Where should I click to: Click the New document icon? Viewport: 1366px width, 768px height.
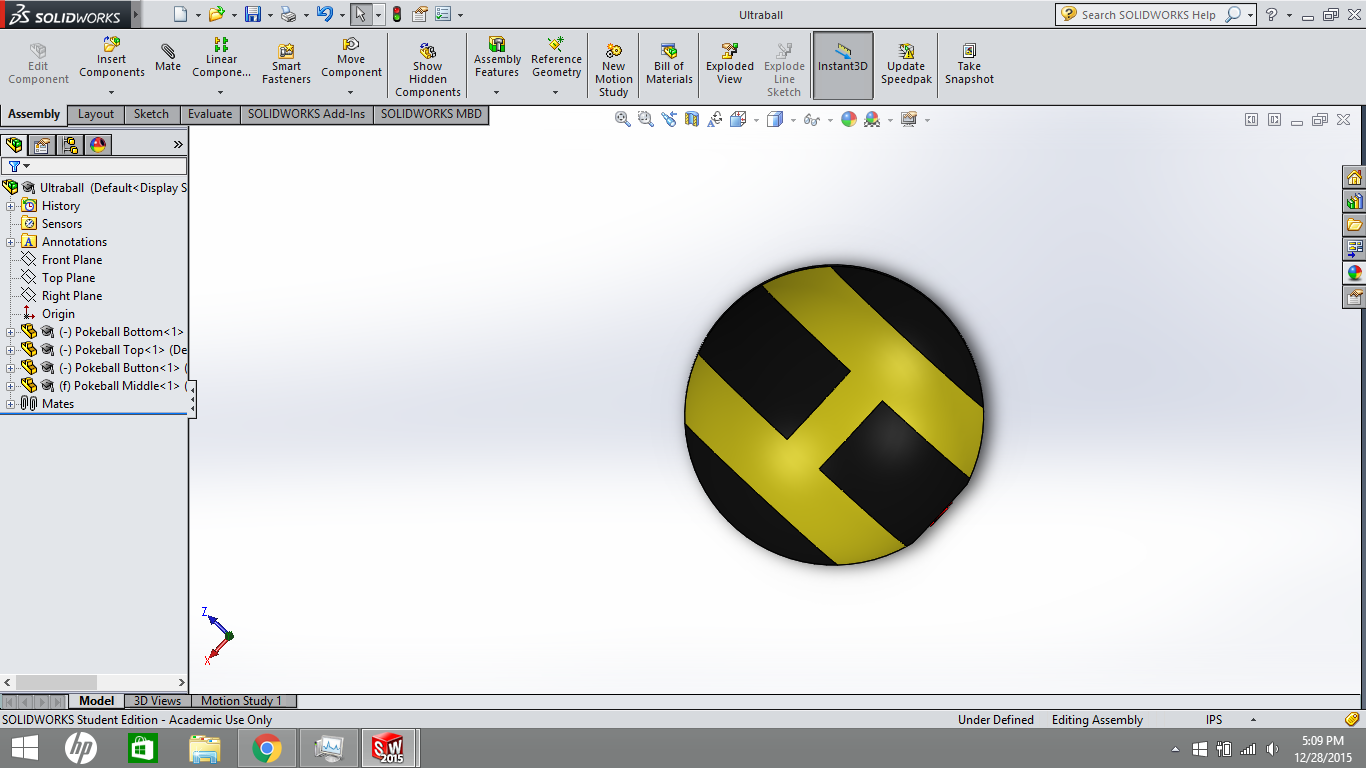point(180,14)
